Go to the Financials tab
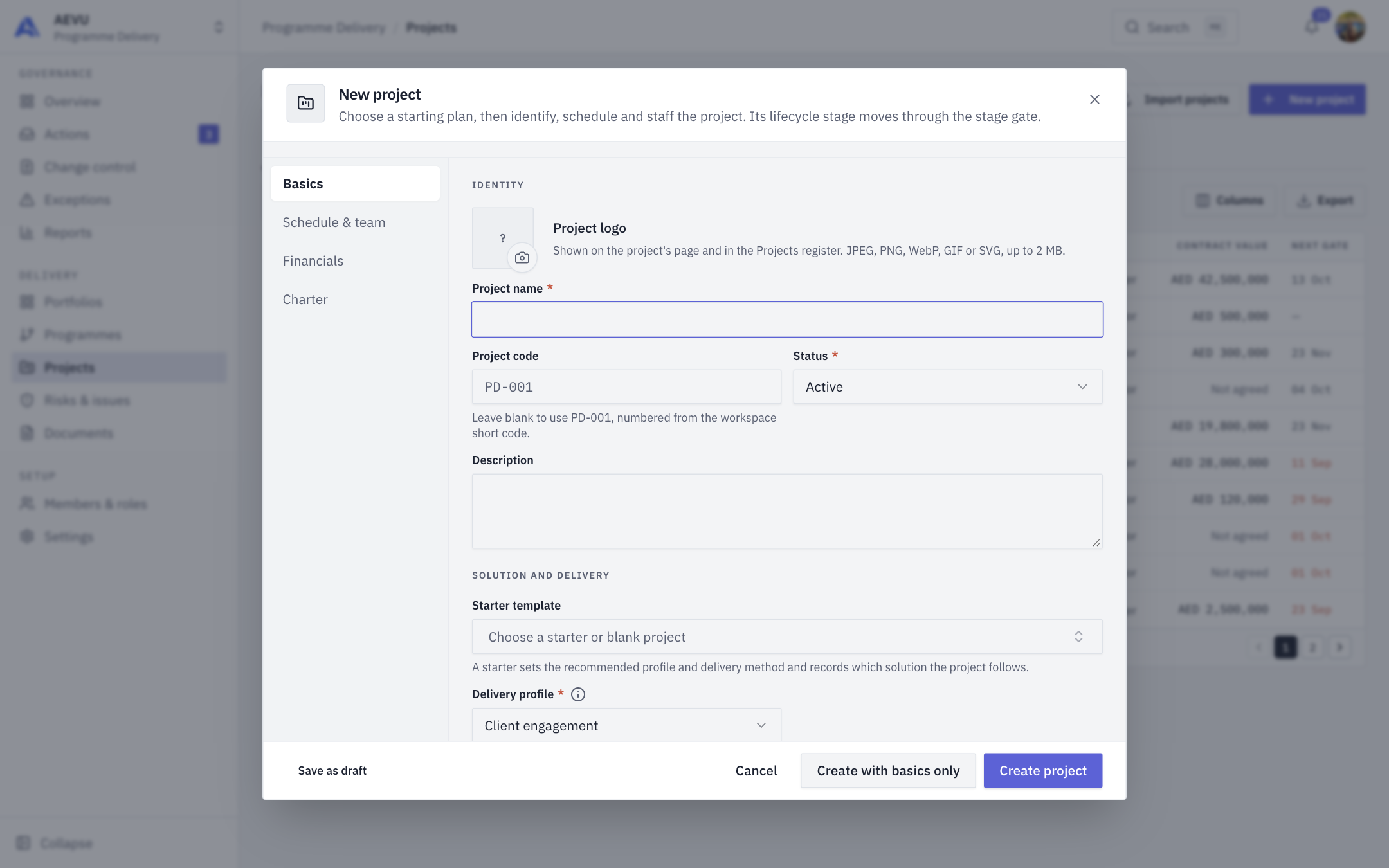The height and width of the screenshot is (868, 1389). [x=356, y=261]
